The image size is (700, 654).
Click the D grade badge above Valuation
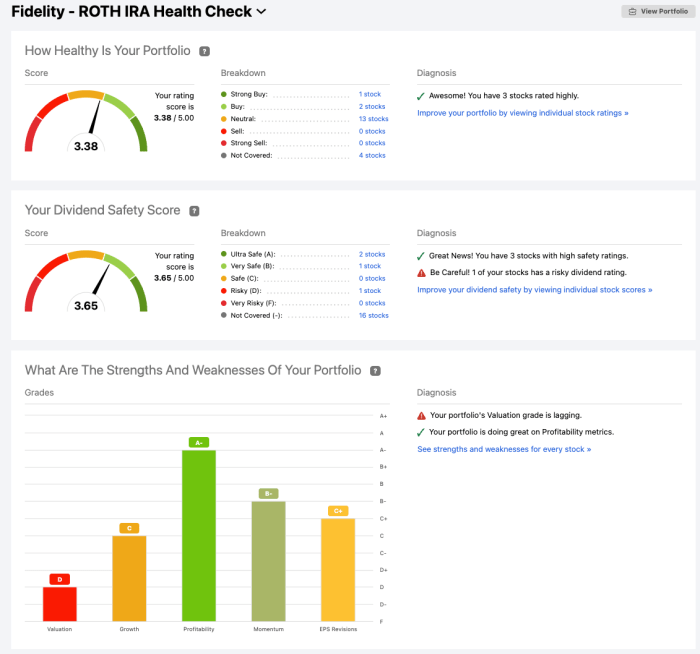click(x=60, y=579)
